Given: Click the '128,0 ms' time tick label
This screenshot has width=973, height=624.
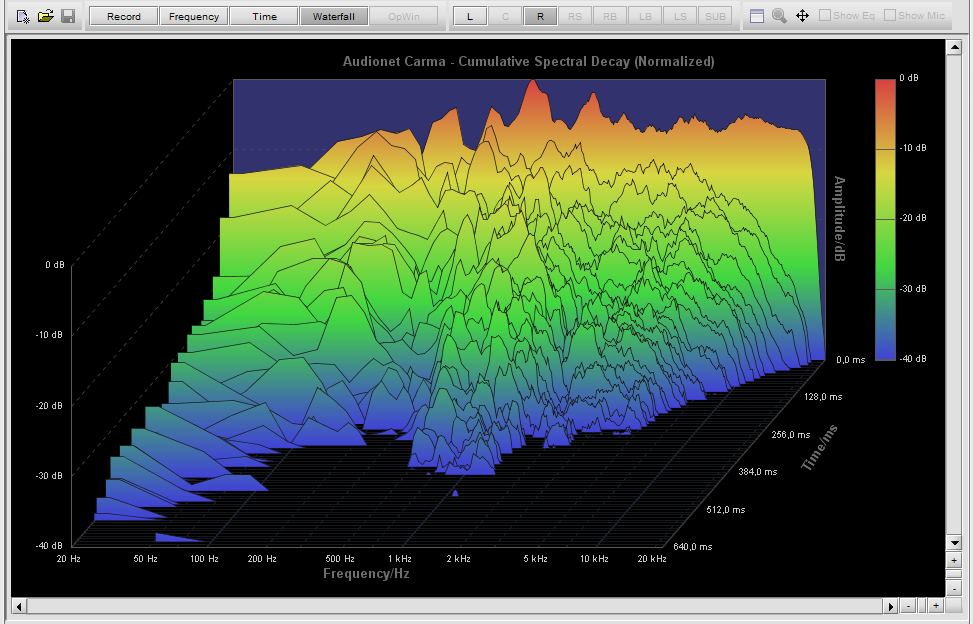Looking at the screenshot, I should (x=823, y=396).
